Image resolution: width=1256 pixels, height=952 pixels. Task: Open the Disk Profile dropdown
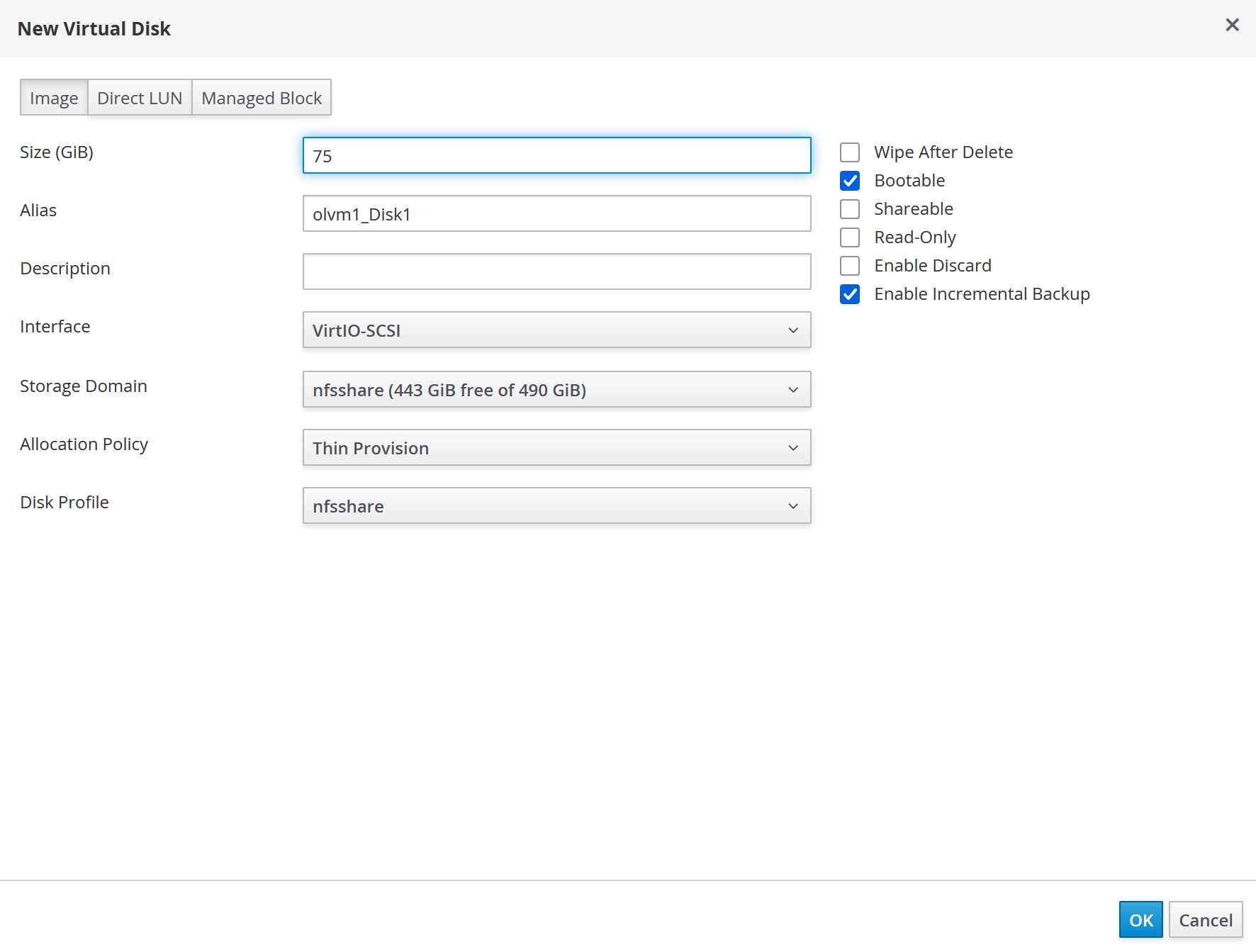[556, 505]
